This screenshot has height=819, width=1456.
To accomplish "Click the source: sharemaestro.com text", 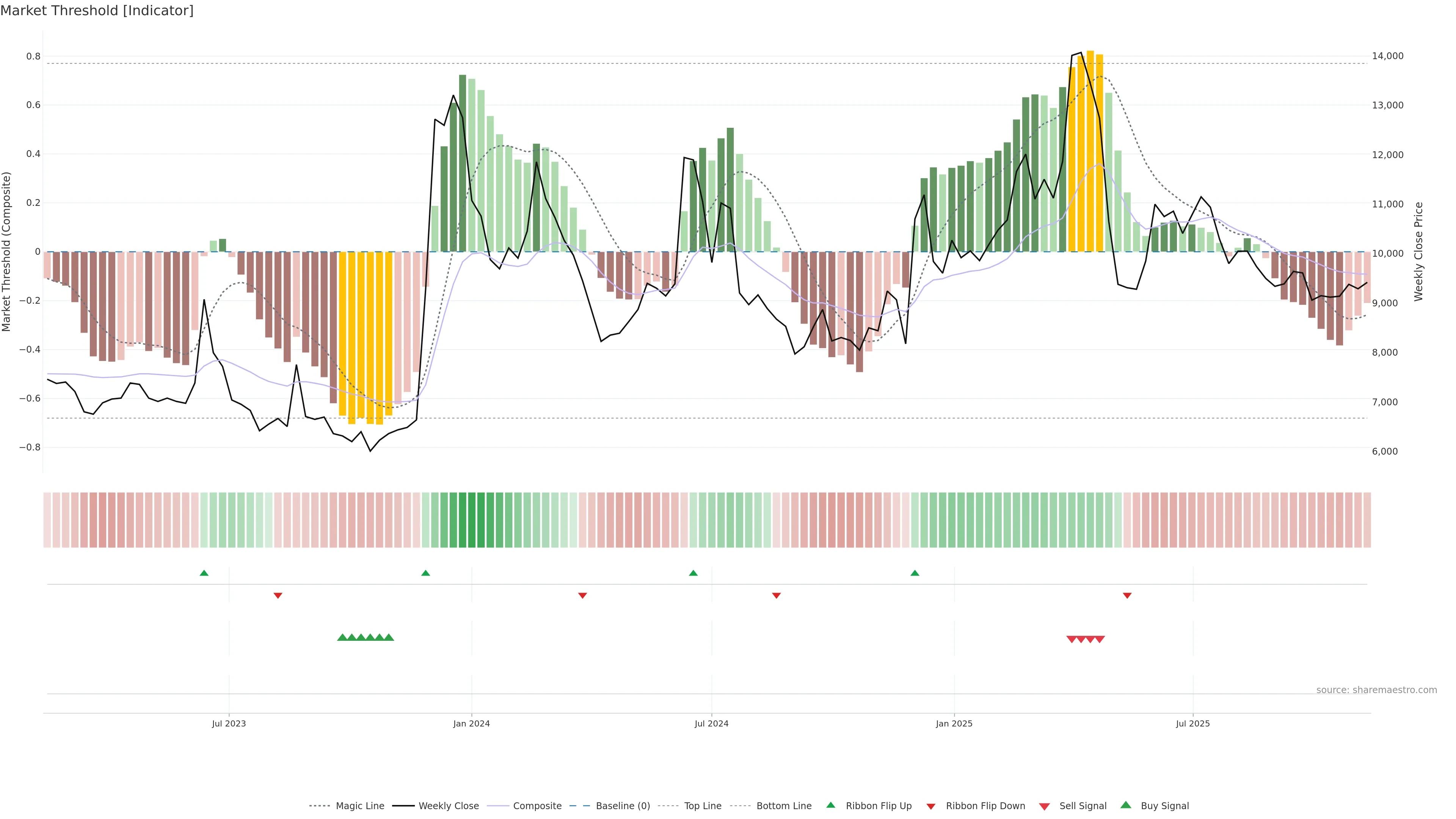I will coord(1376,690).
